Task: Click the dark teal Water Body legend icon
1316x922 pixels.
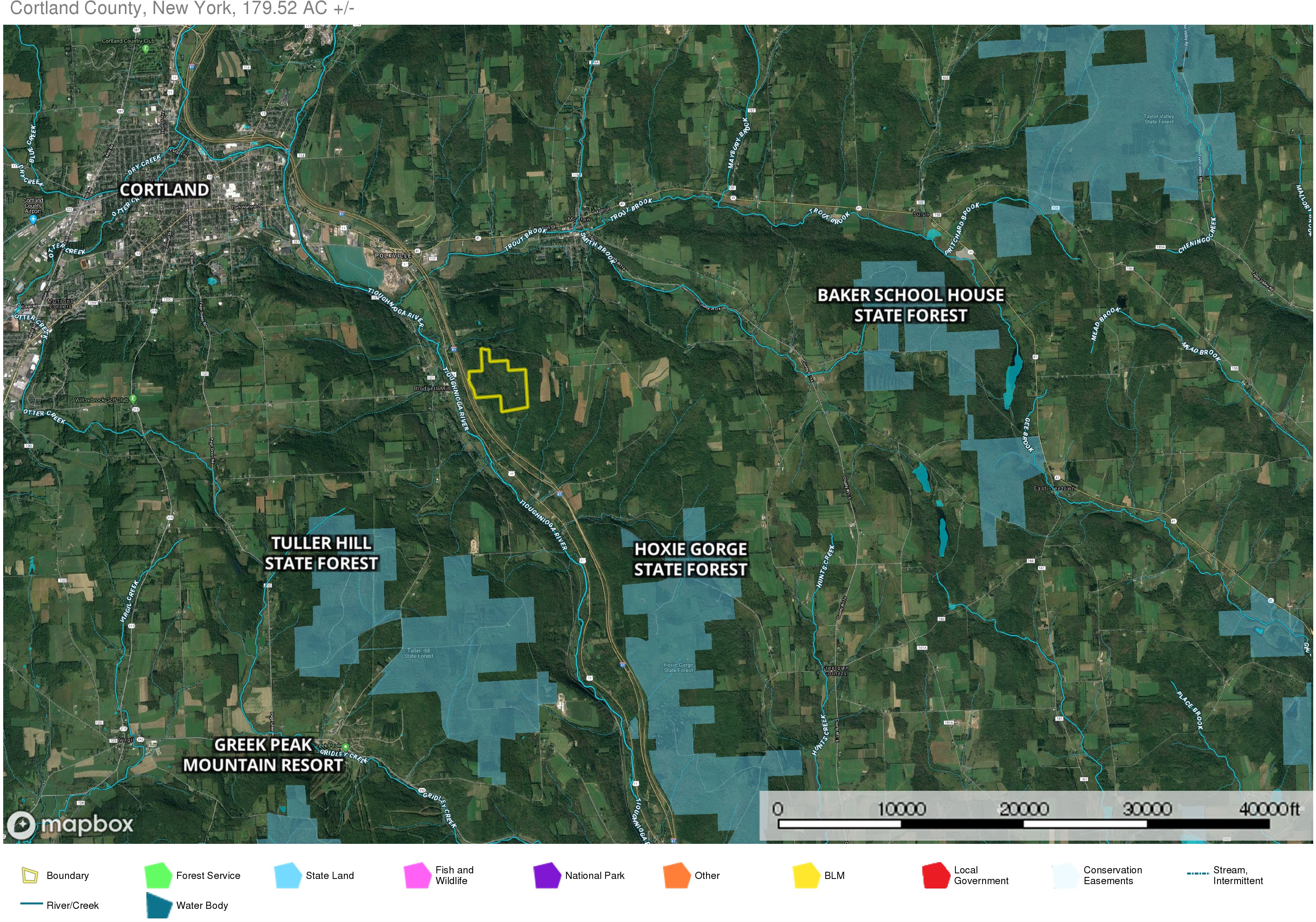Action: click(x=159, y=905)
